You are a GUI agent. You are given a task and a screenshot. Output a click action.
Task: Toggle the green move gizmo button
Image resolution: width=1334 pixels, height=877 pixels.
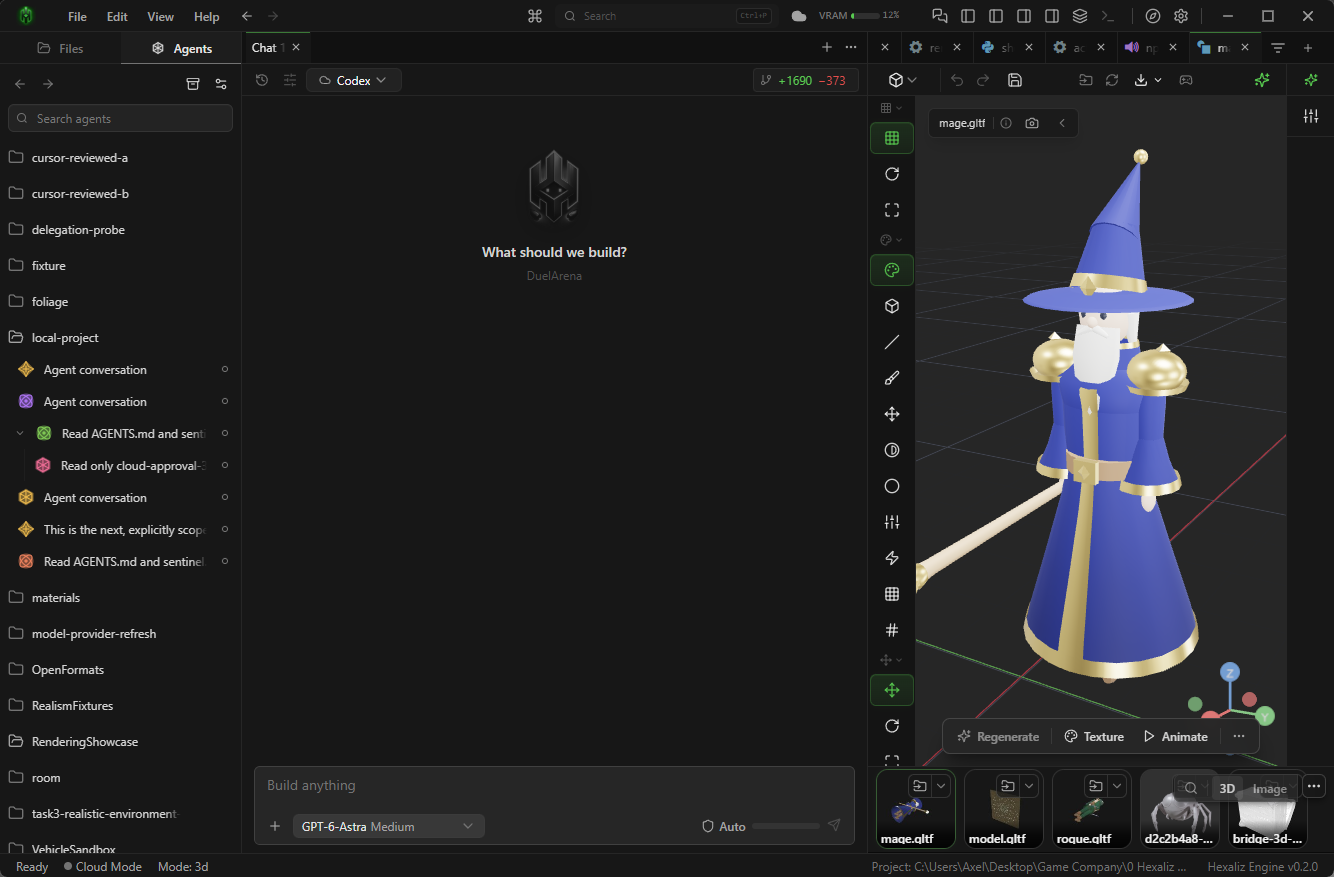(892, 690)
